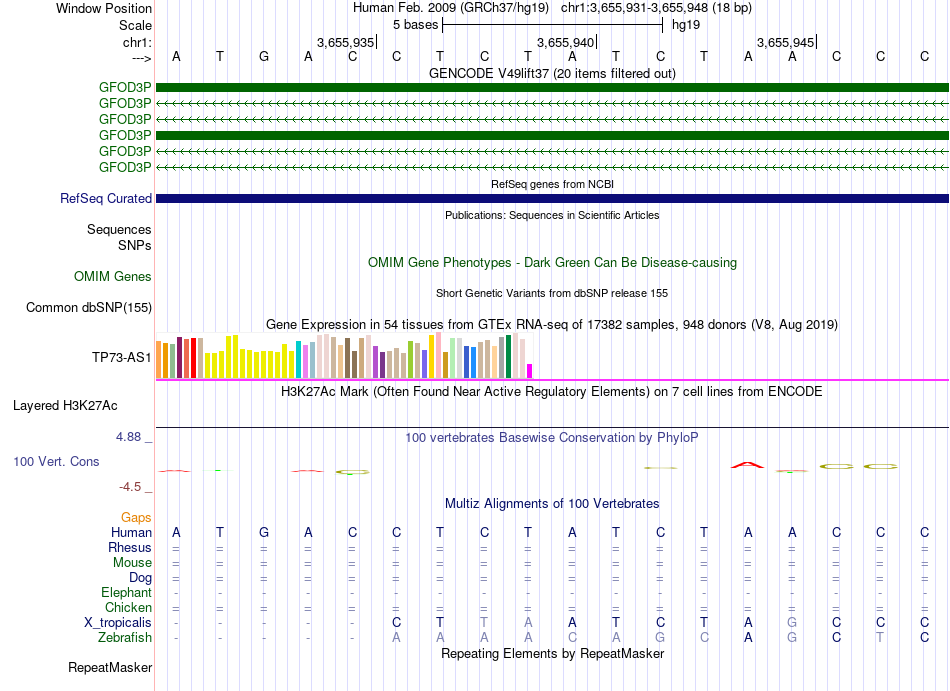Screen dimensions: 950x691
Task: Click the '-4.5' PhyloP lower axis value
Action: [130, 487]
